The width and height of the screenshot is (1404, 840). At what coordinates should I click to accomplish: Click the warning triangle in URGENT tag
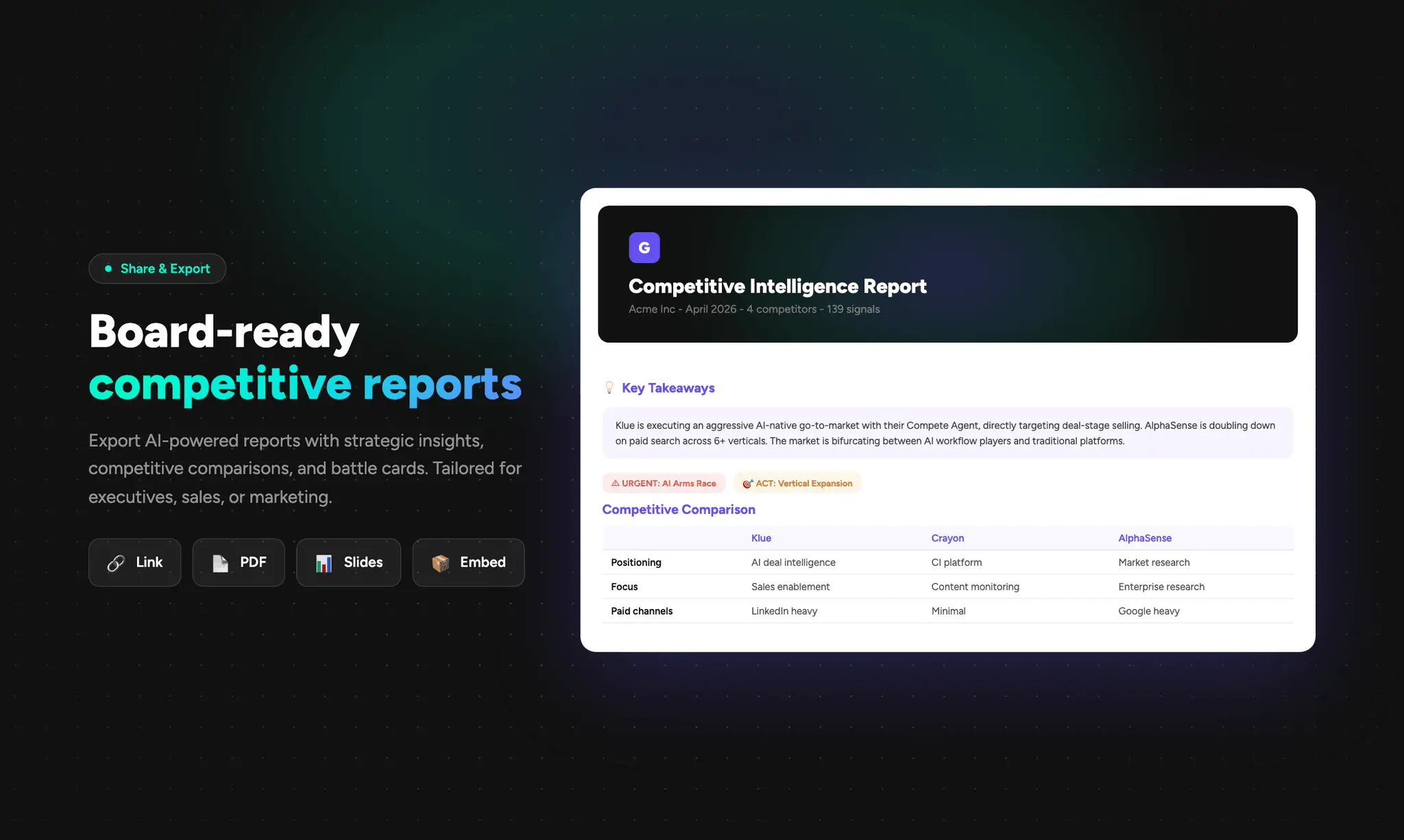(x=616, y=483)
